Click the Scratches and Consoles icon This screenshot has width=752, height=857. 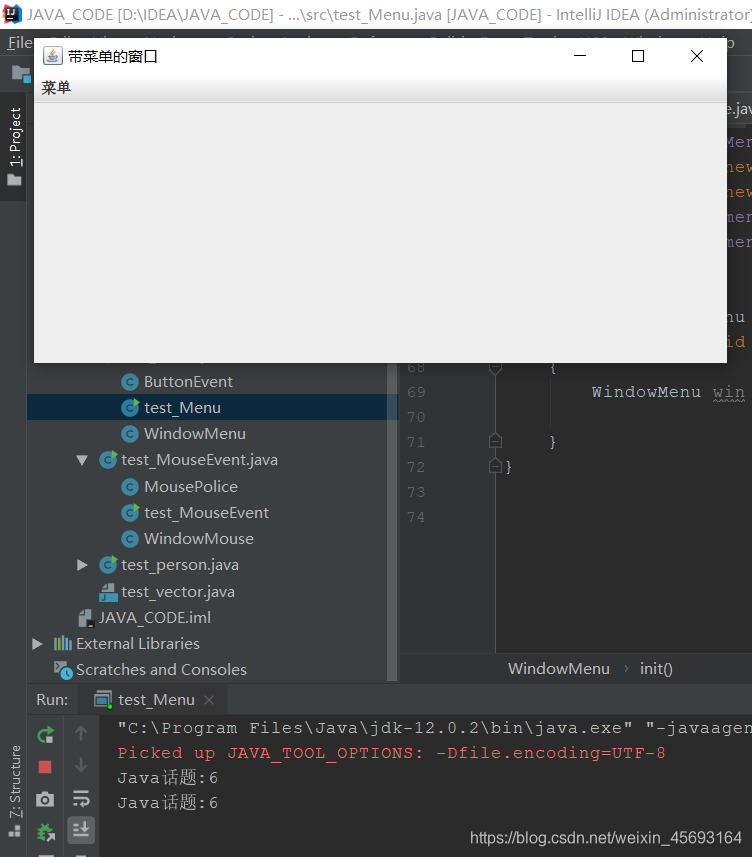click(63, 670)
